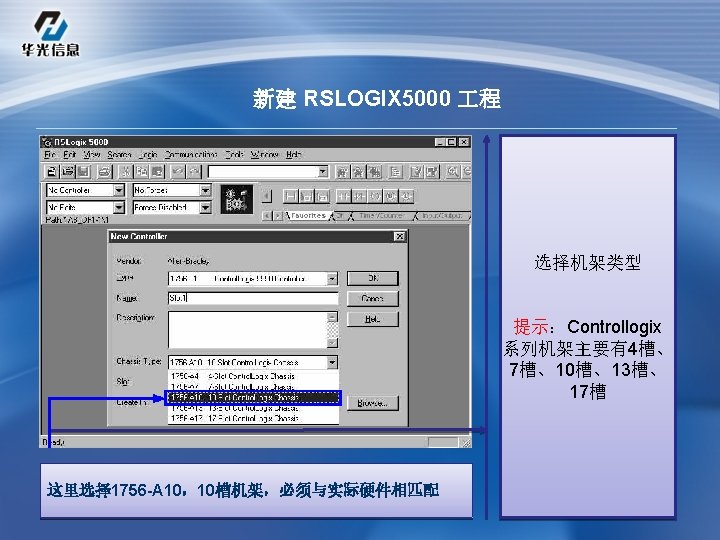The image size is (720, 540).
Task: Open the Window menu
Action: pyautogui.click(x=265, y=154)
